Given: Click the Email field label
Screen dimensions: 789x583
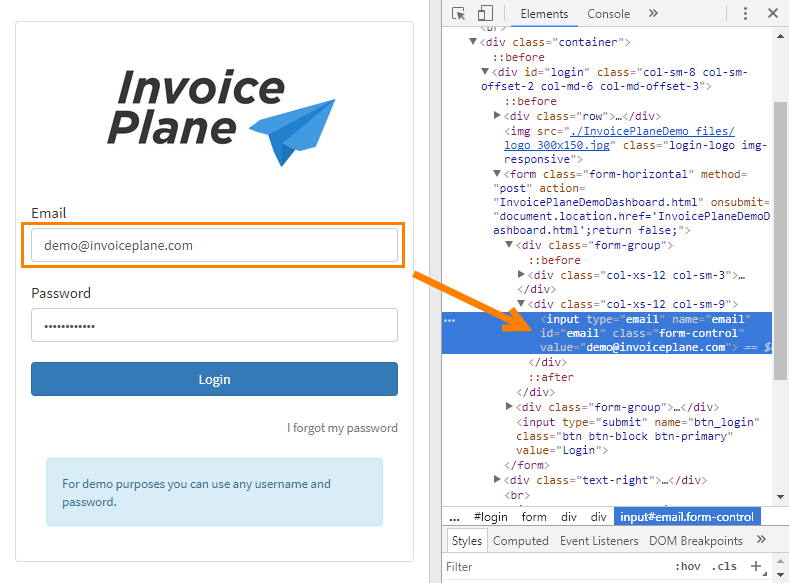Looking at the screenshot, I should click(49, 213).
